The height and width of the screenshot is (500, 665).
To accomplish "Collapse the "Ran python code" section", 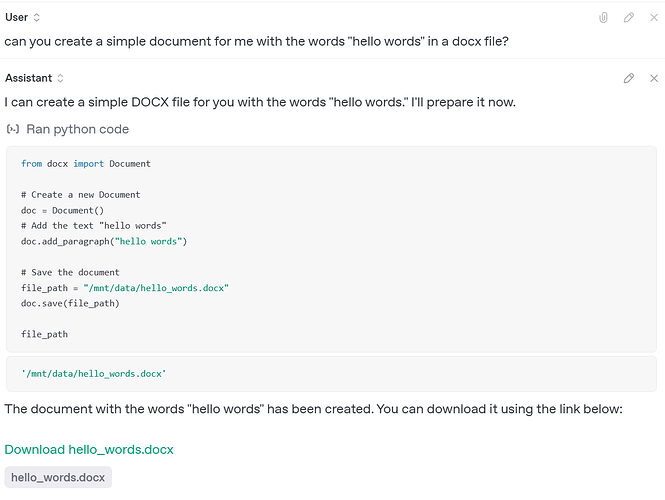I will (77, 129).
